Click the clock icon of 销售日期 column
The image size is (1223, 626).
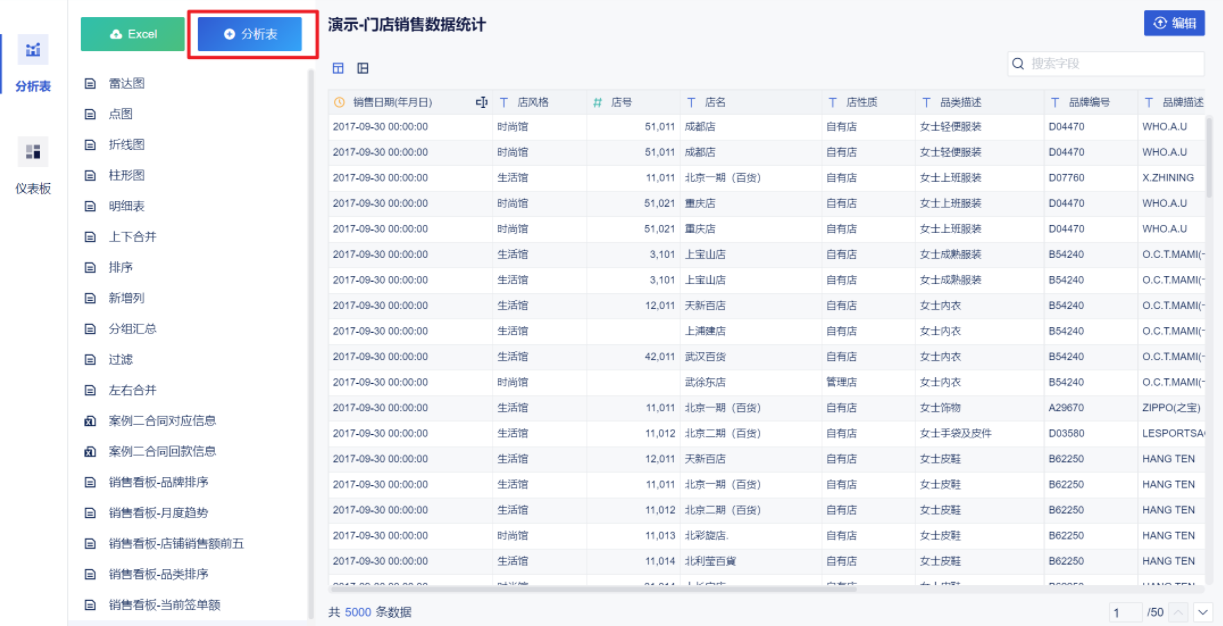339,102
